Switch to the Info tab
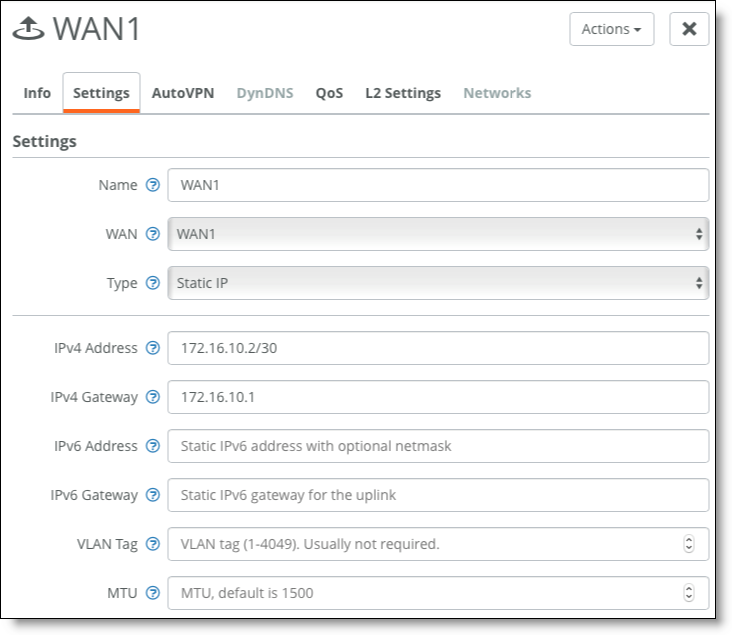Screen dimensions: 732x635 [37, 93]
